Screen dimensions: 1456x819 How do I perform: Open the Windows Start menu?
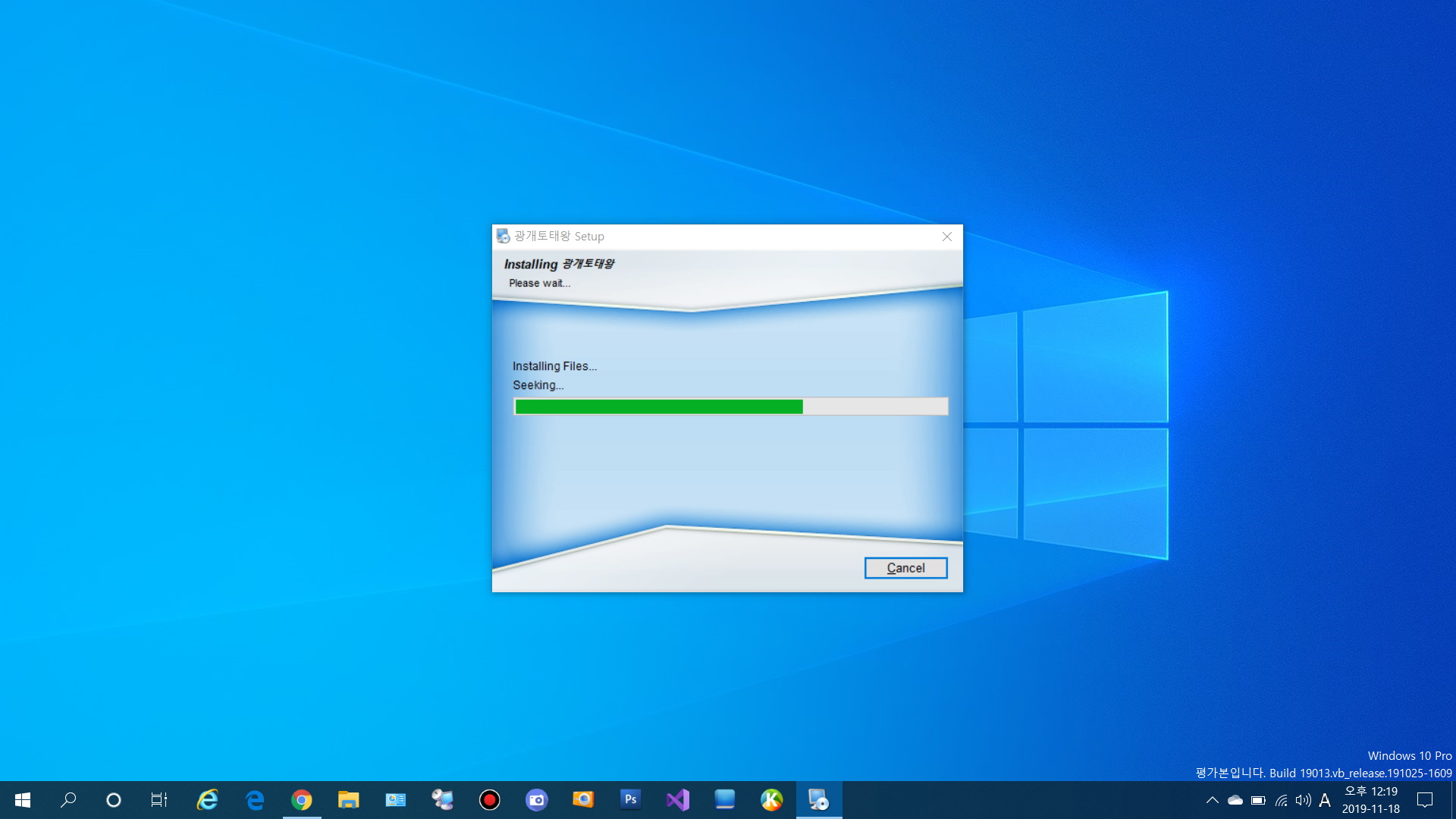[x=23, y=800]
